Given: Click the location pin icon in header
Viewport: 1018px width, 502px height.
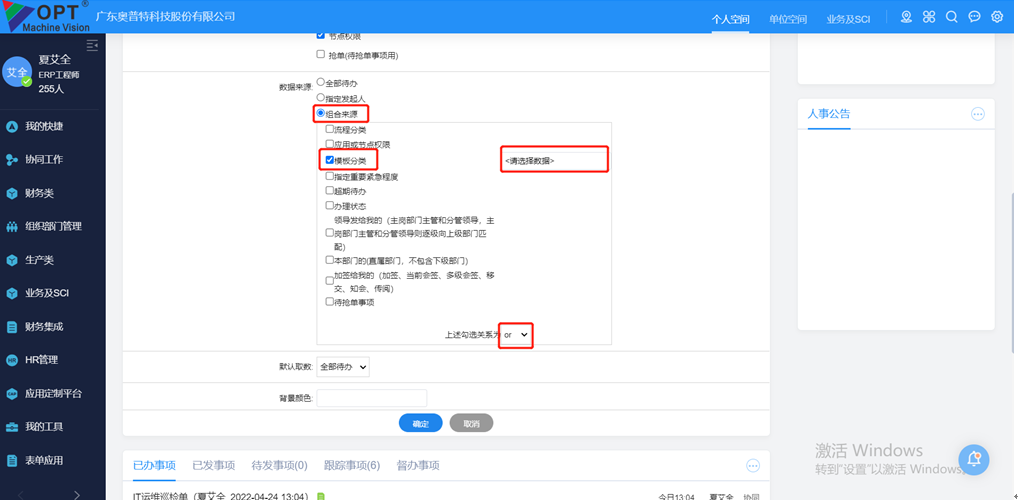Looking at the screenshot, I should 906,17.
